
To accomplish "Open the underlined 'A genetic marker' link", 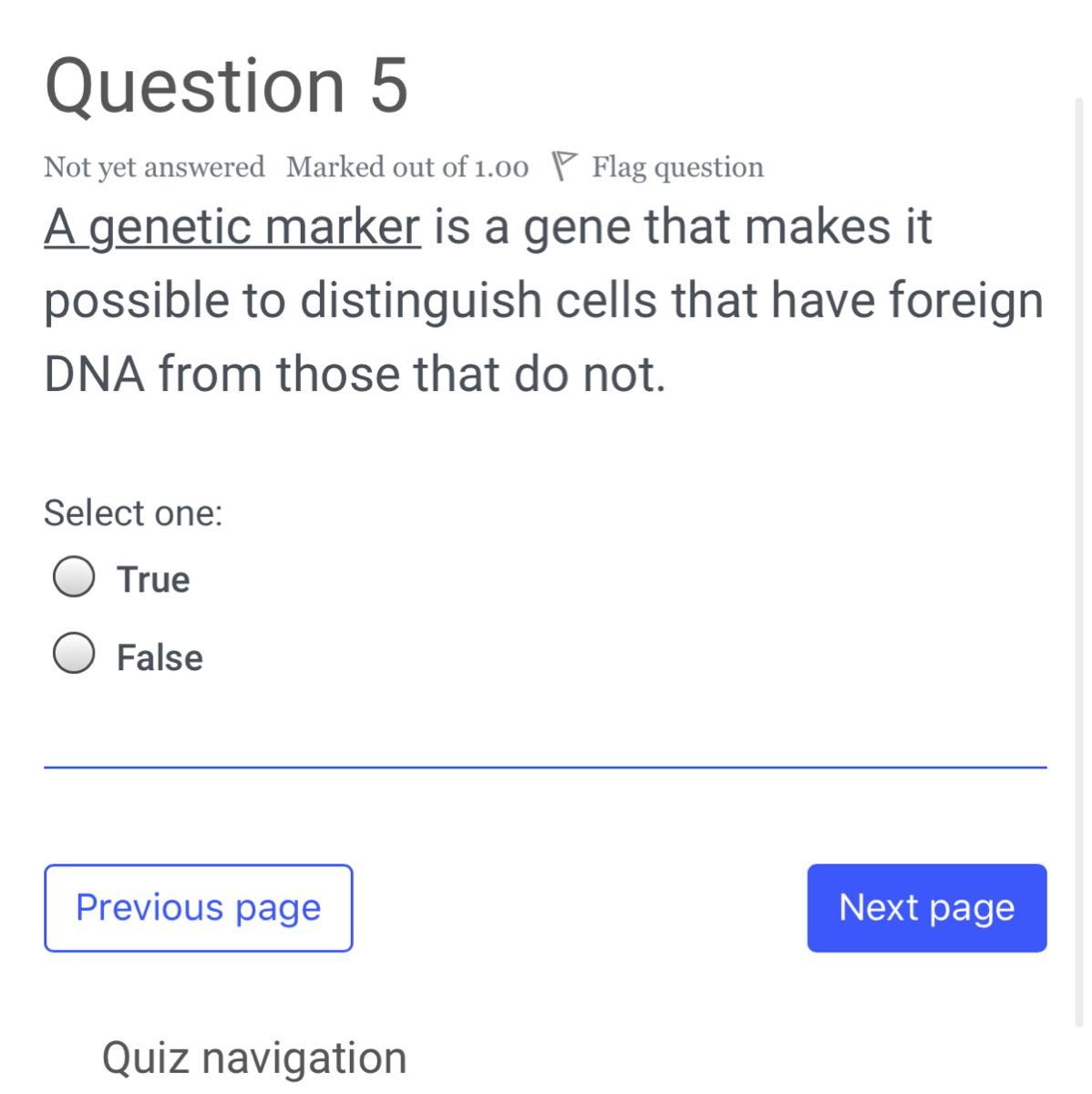I will click(x=232, y=227).
